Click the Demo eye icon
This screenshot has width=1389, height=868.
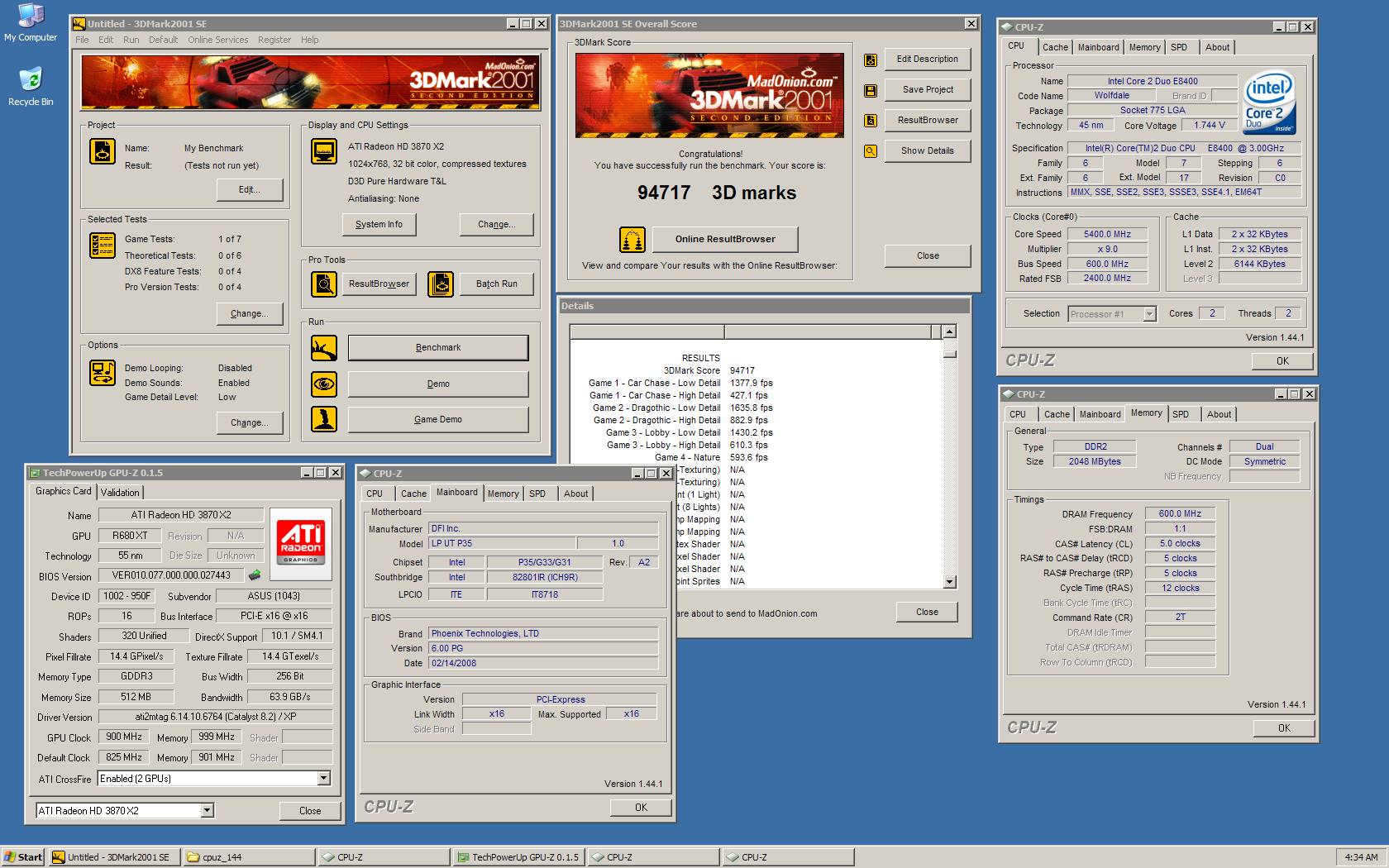tap(324, 384)
